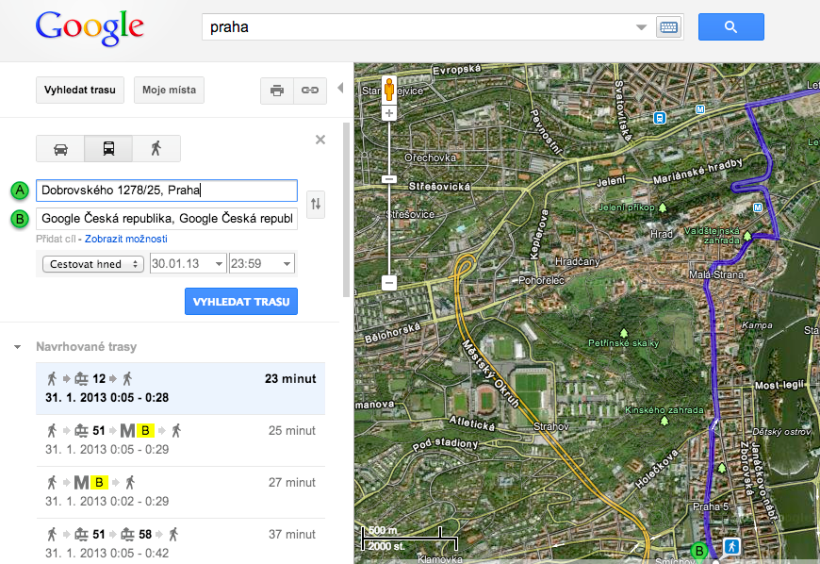Click the metro M icon near Mariánské hradby
This screenshot has height=564, width=820.
tap(700, 109)
